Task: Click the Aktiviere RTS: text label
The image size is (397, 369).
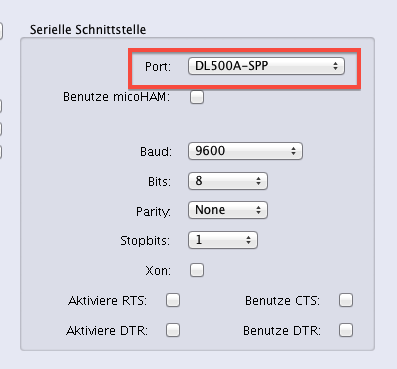Action: [107, 301]
